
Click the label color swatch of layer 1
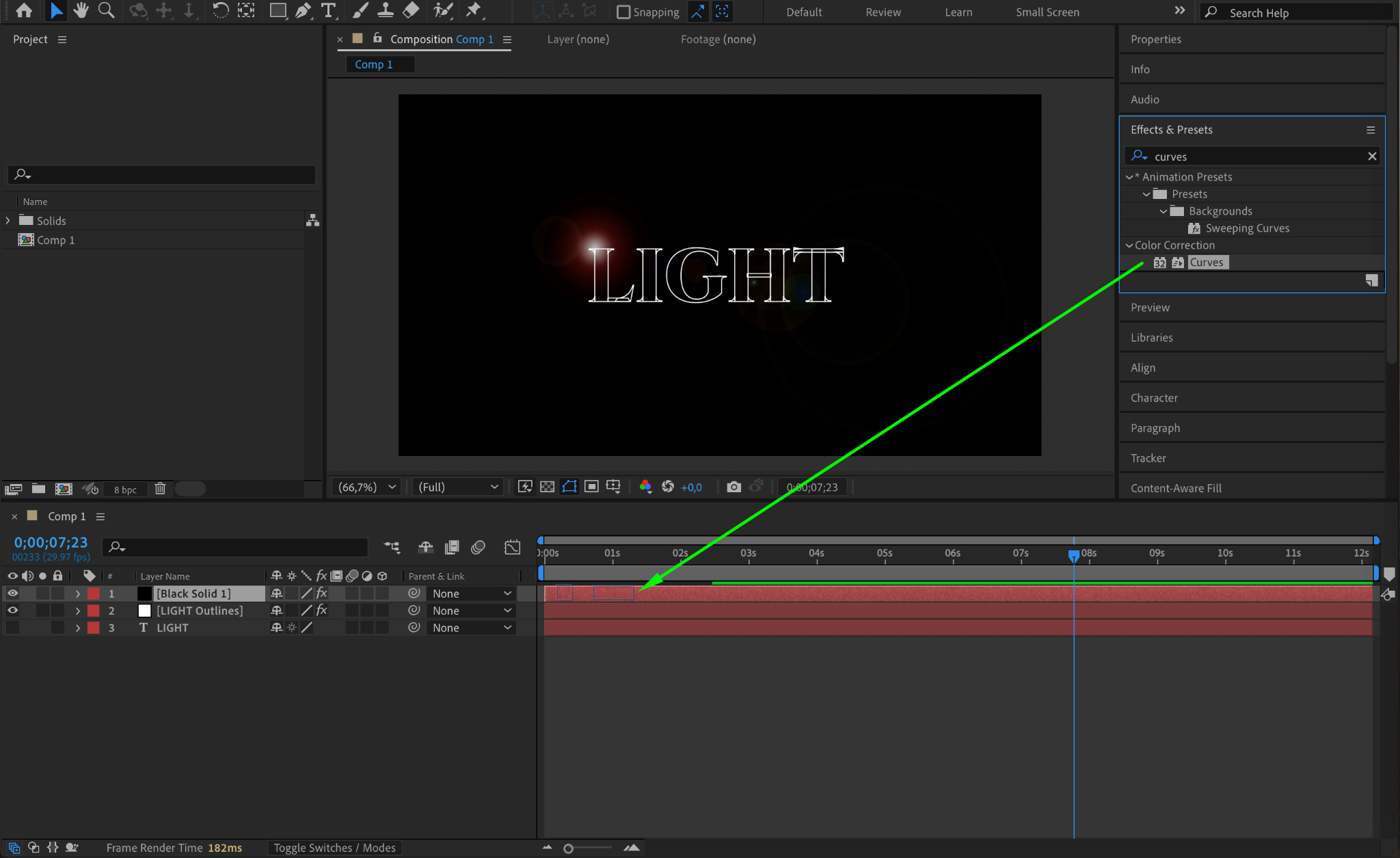coord(94,593)
